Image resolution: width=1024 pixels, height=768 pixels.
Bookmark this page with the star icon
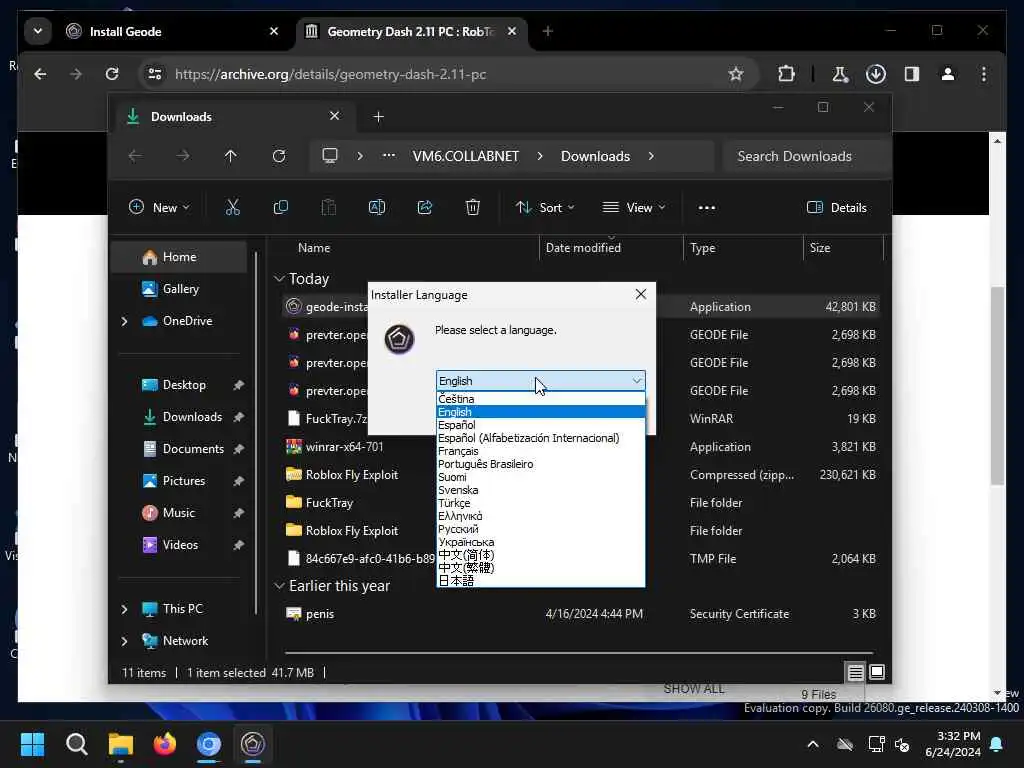(736, 74)
